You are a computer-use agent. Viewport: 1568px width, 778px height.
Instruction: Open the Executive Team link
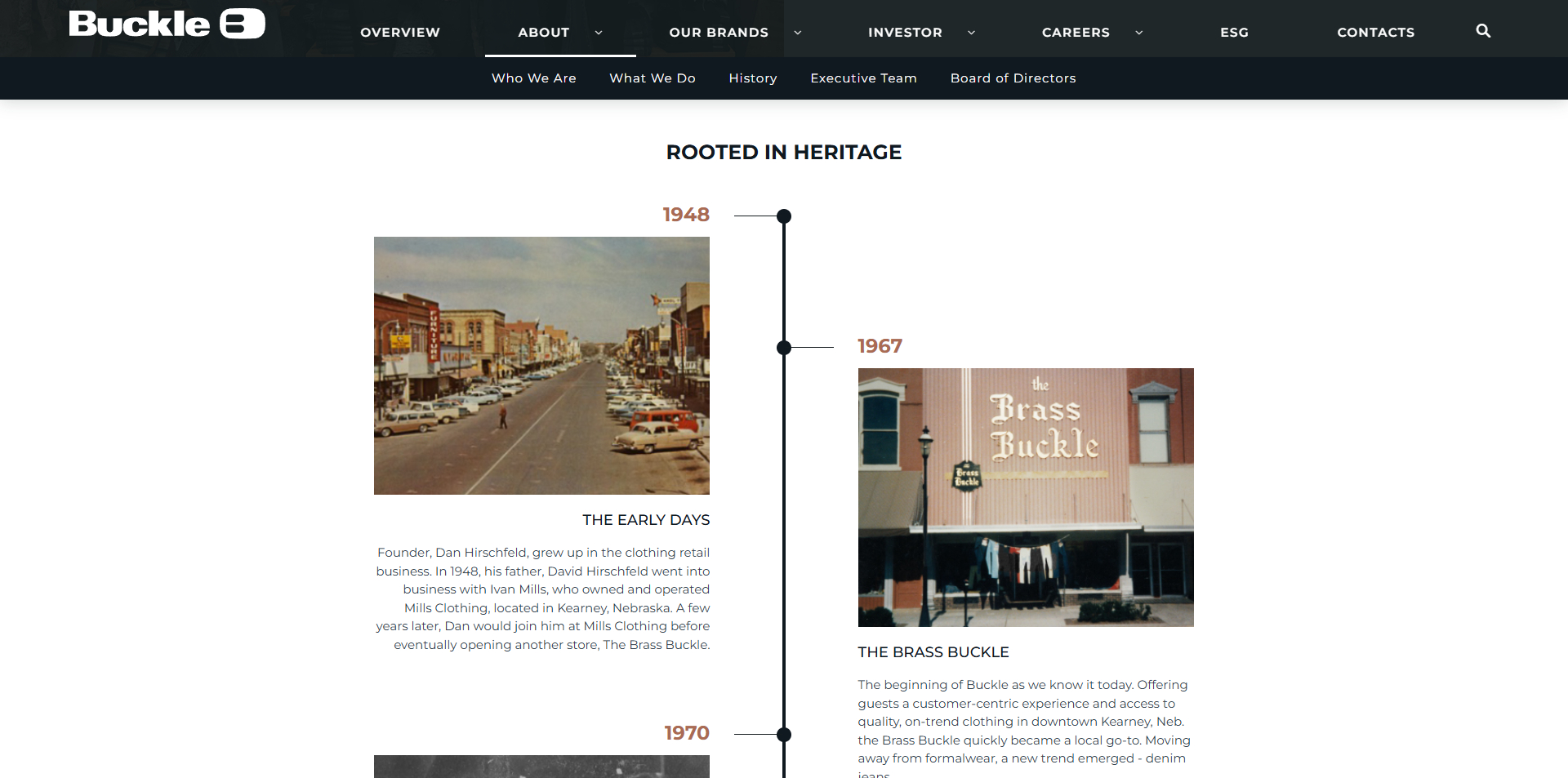pyautogui.click(x=863, y=78)
